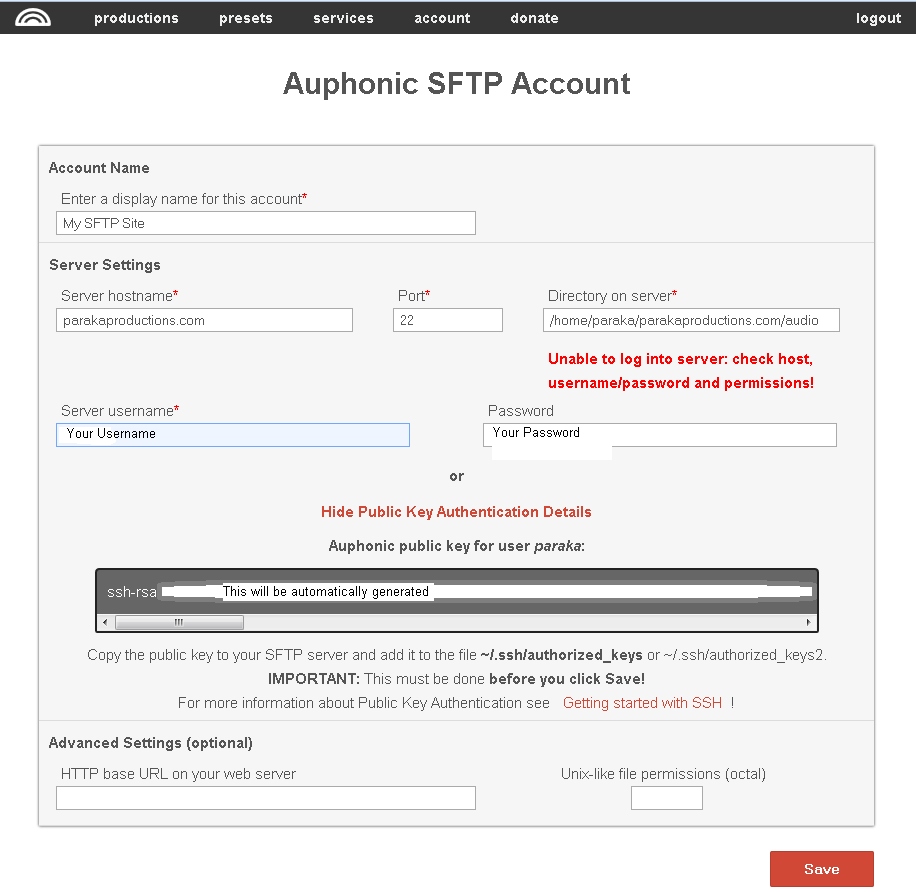
Task: Focus the Server username field
Action: pyautogui.click(x=233, y=434)
